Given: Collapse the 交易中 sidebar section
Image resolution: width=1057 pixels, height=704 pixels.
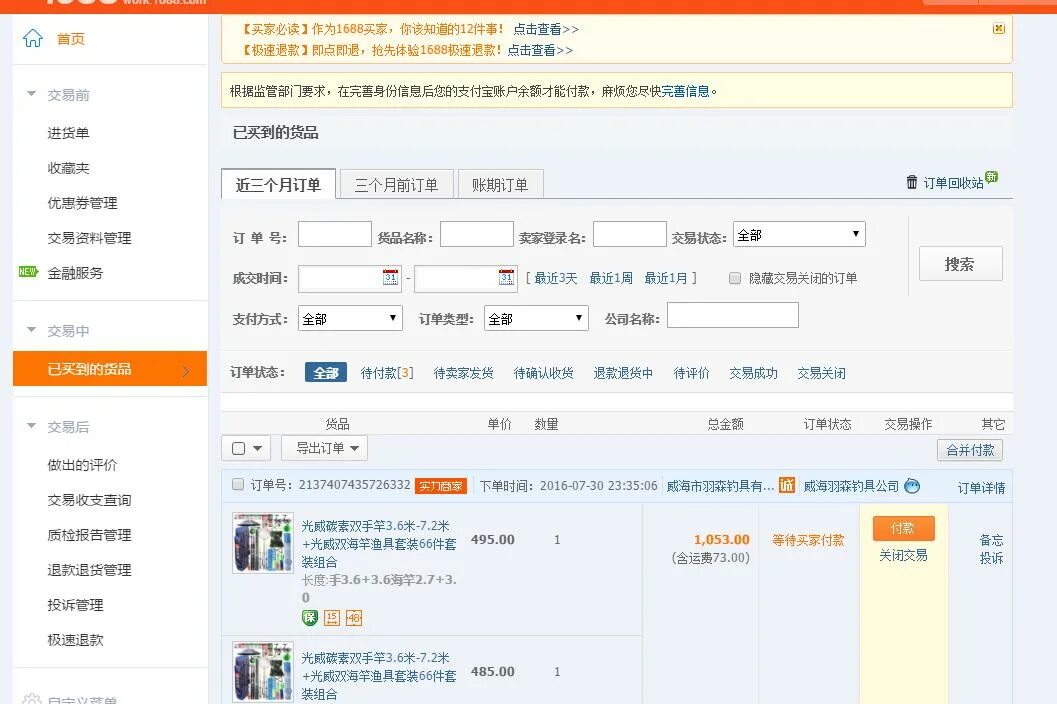Looking at the screenshot, I should 31,330.
